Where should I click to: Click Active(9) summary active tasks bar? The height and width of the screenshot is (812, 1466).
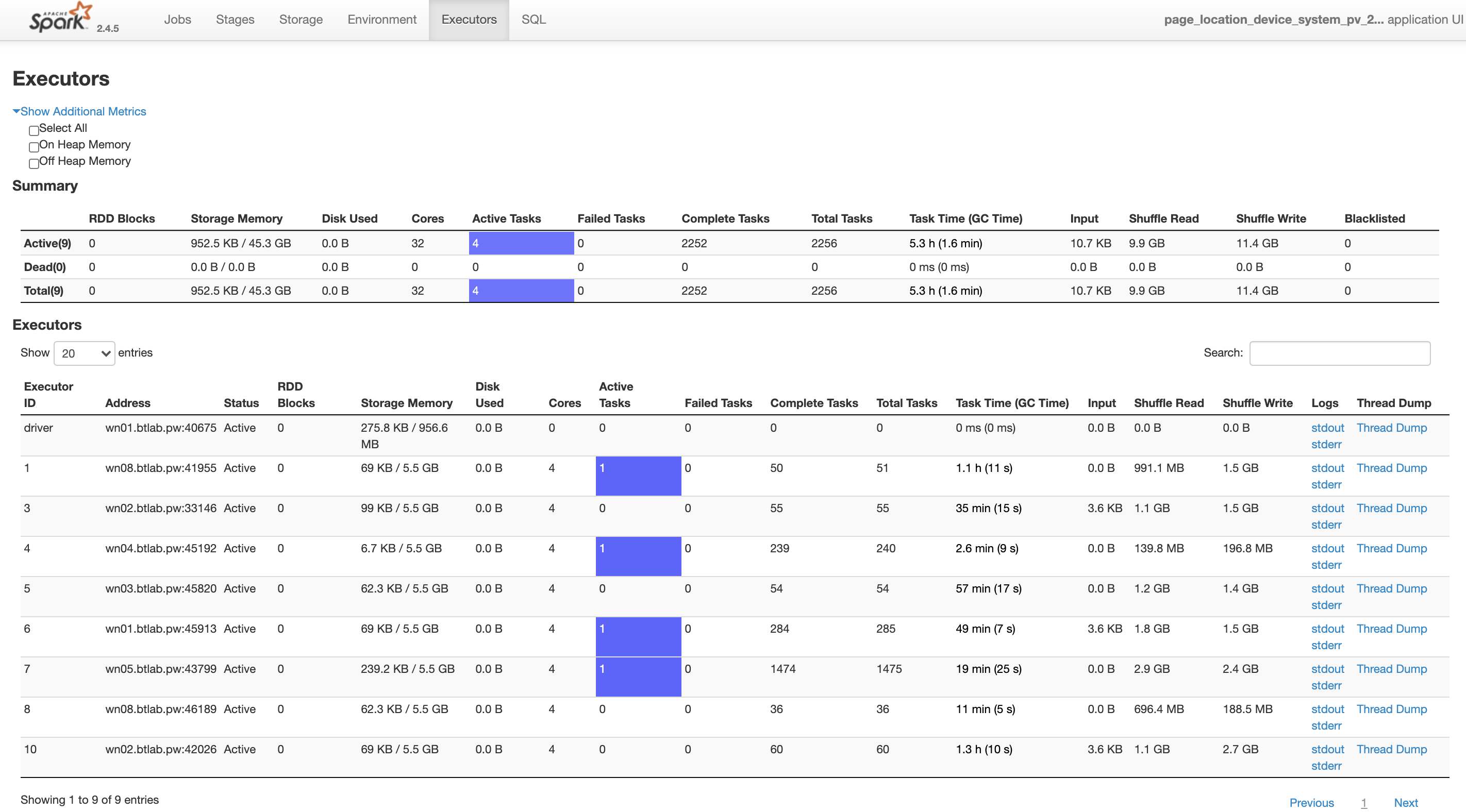pyautogui.click(x=521, y=244)
